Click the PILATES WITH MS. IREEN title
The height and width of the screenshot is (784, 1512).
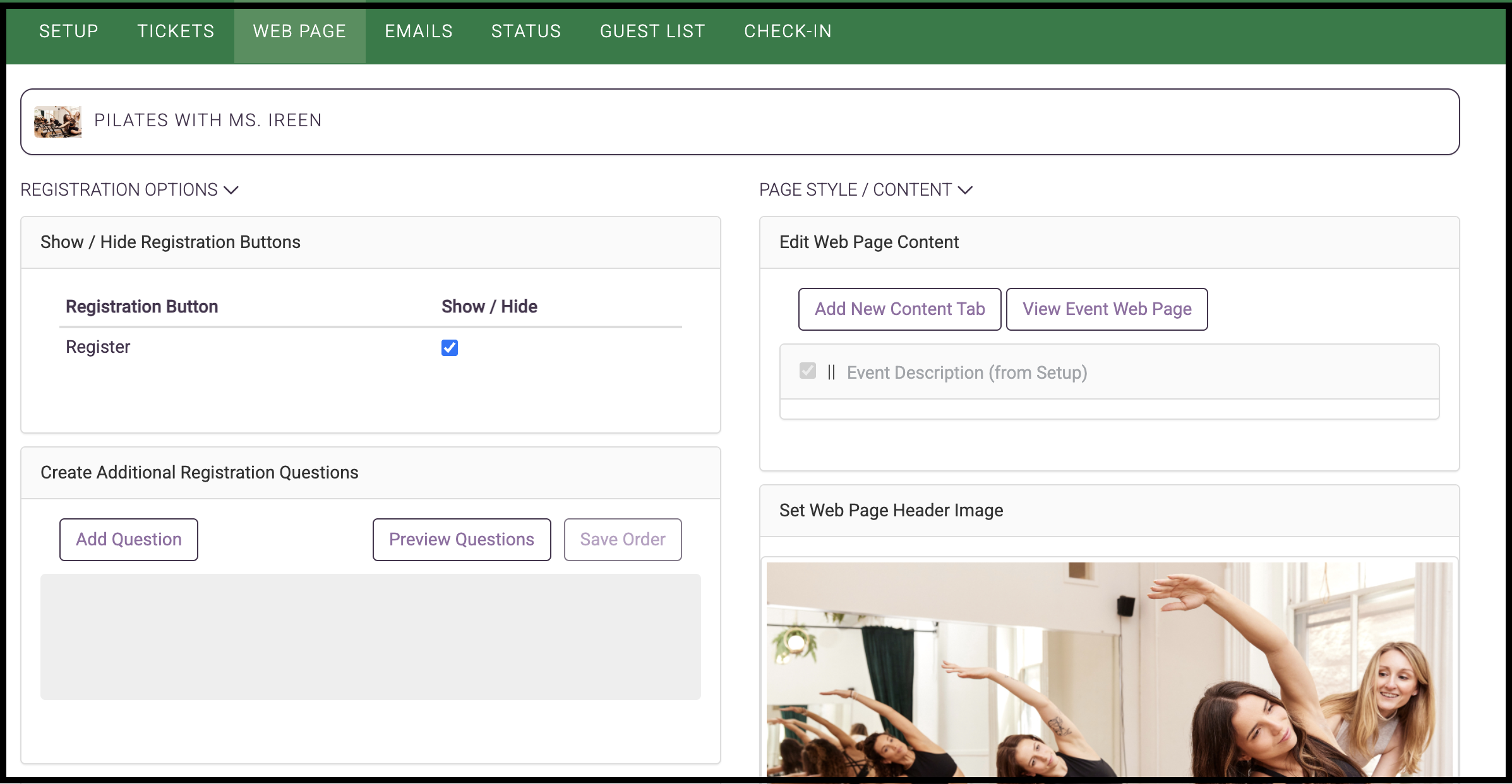point(208,121)
